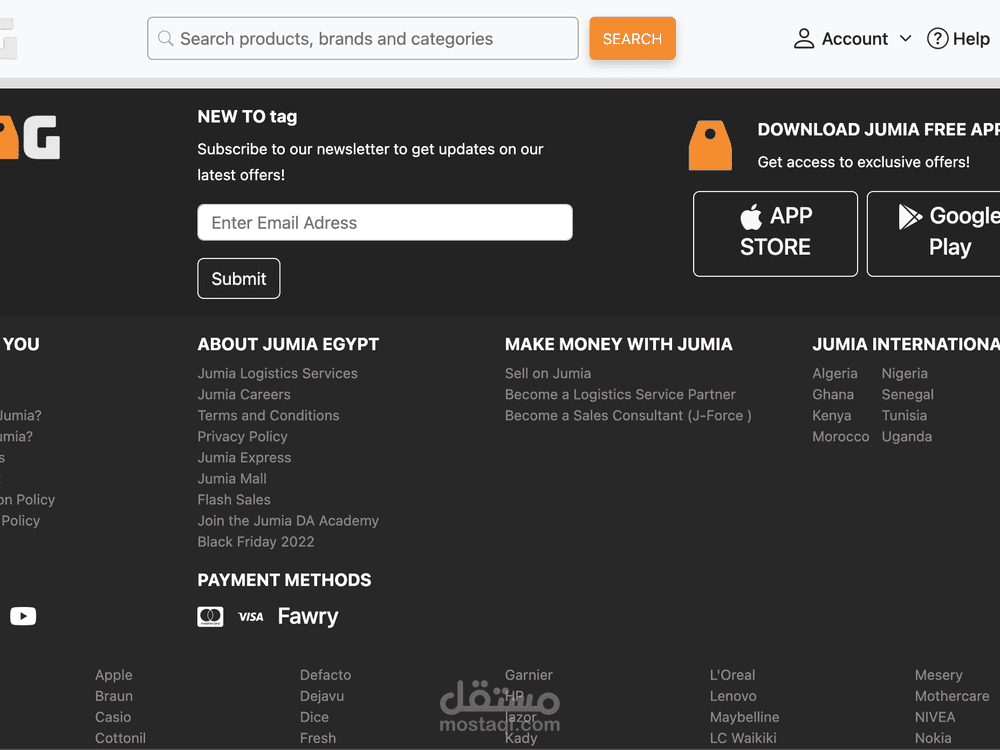
Task: Click the Fawry payment logo
Action: tap(307, 616)
